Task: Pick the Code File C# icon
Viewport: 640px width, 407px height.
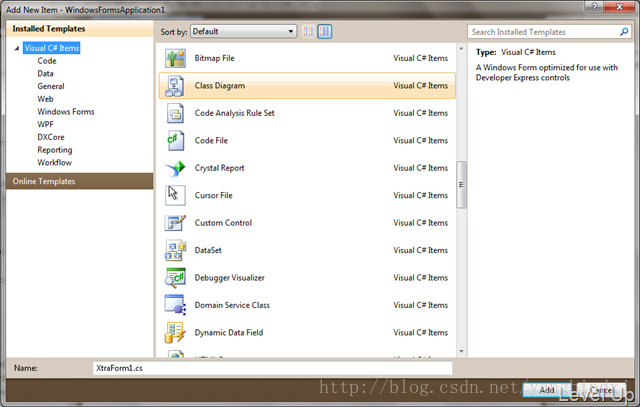Action: pos(176,140)
